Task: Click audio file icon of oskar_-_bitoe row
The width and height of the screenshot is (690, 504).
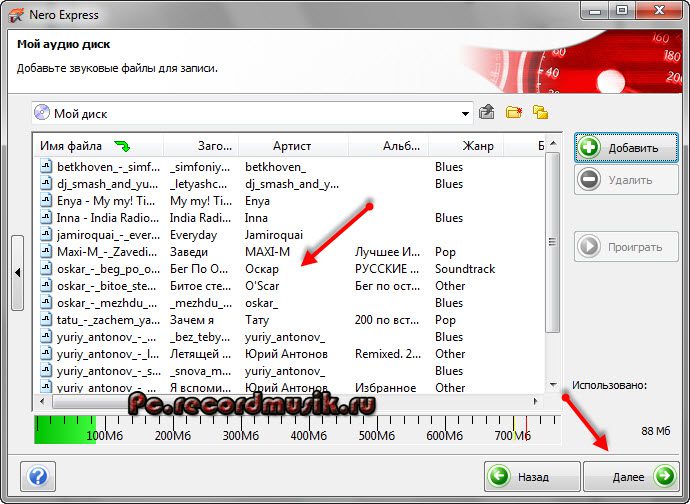Action: coord(46,286)
